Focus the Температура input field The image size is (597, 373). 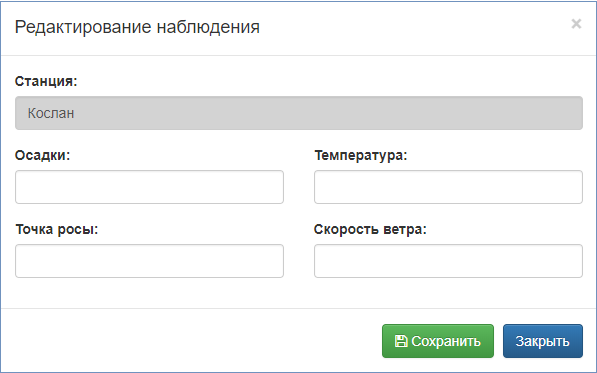[x=448, y=187]
